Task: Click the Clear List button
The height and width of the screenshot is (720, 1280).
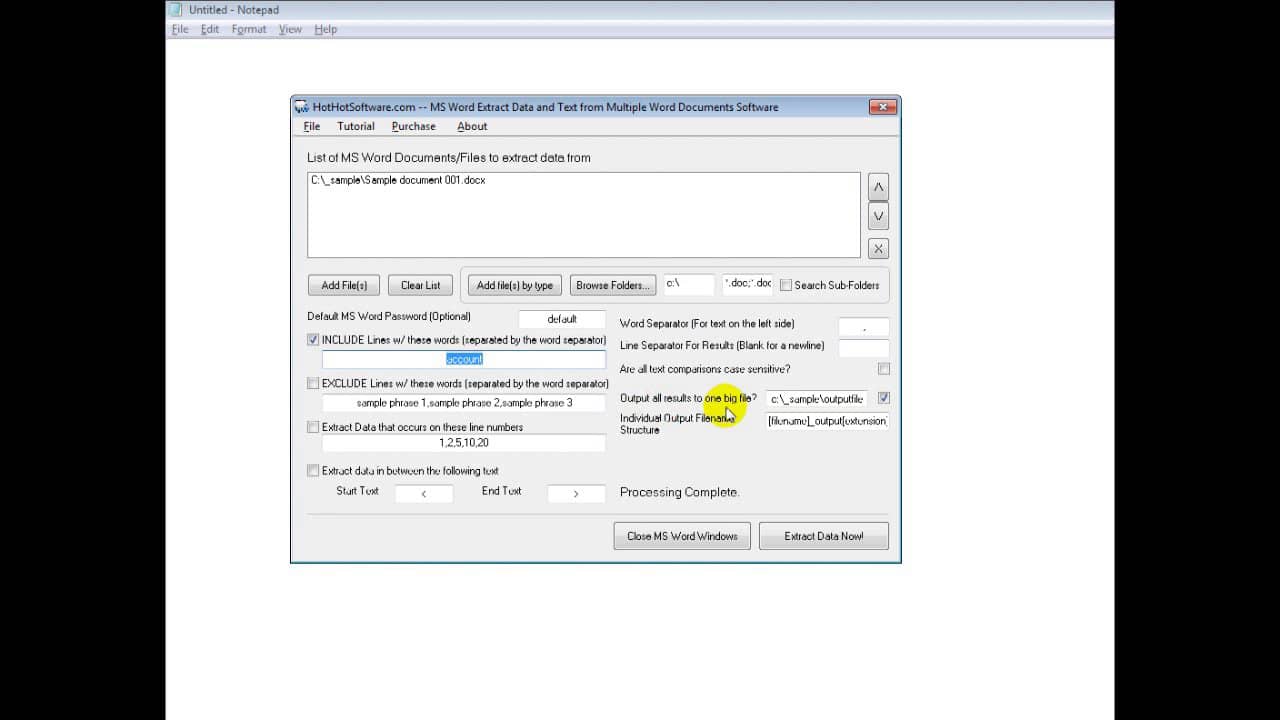Action: pos(420,285)
